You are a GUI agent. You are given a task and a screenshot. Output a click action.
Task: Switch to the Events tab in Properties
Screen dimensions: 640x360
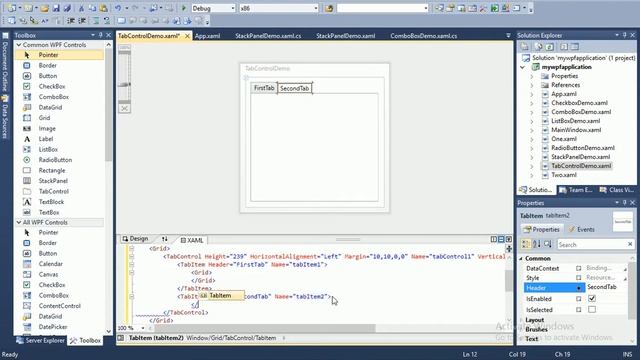[x=581, y=229]
